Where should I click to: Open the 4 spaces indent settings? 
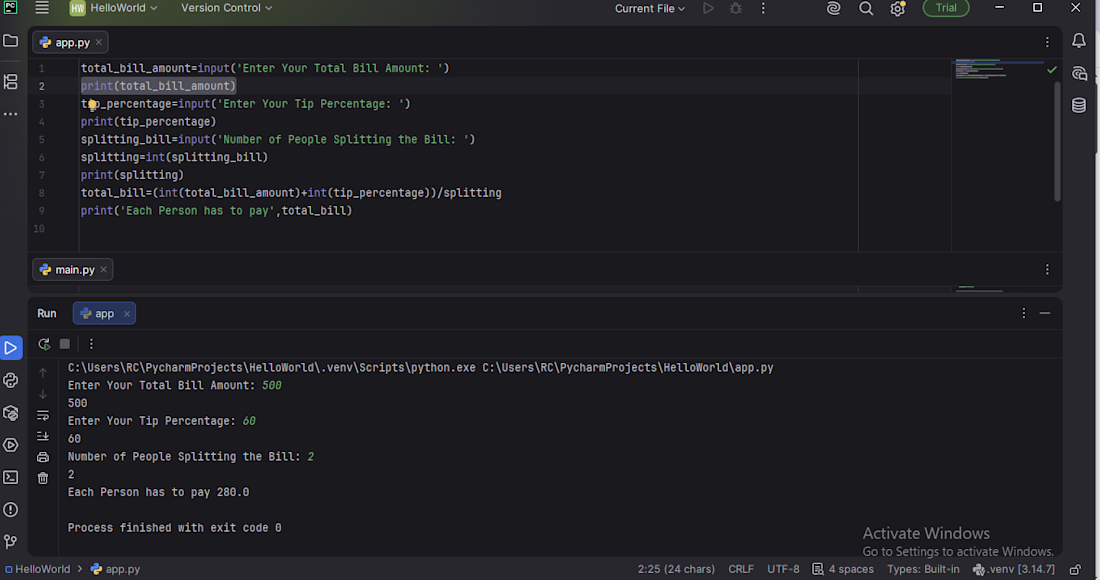(843, 569)
